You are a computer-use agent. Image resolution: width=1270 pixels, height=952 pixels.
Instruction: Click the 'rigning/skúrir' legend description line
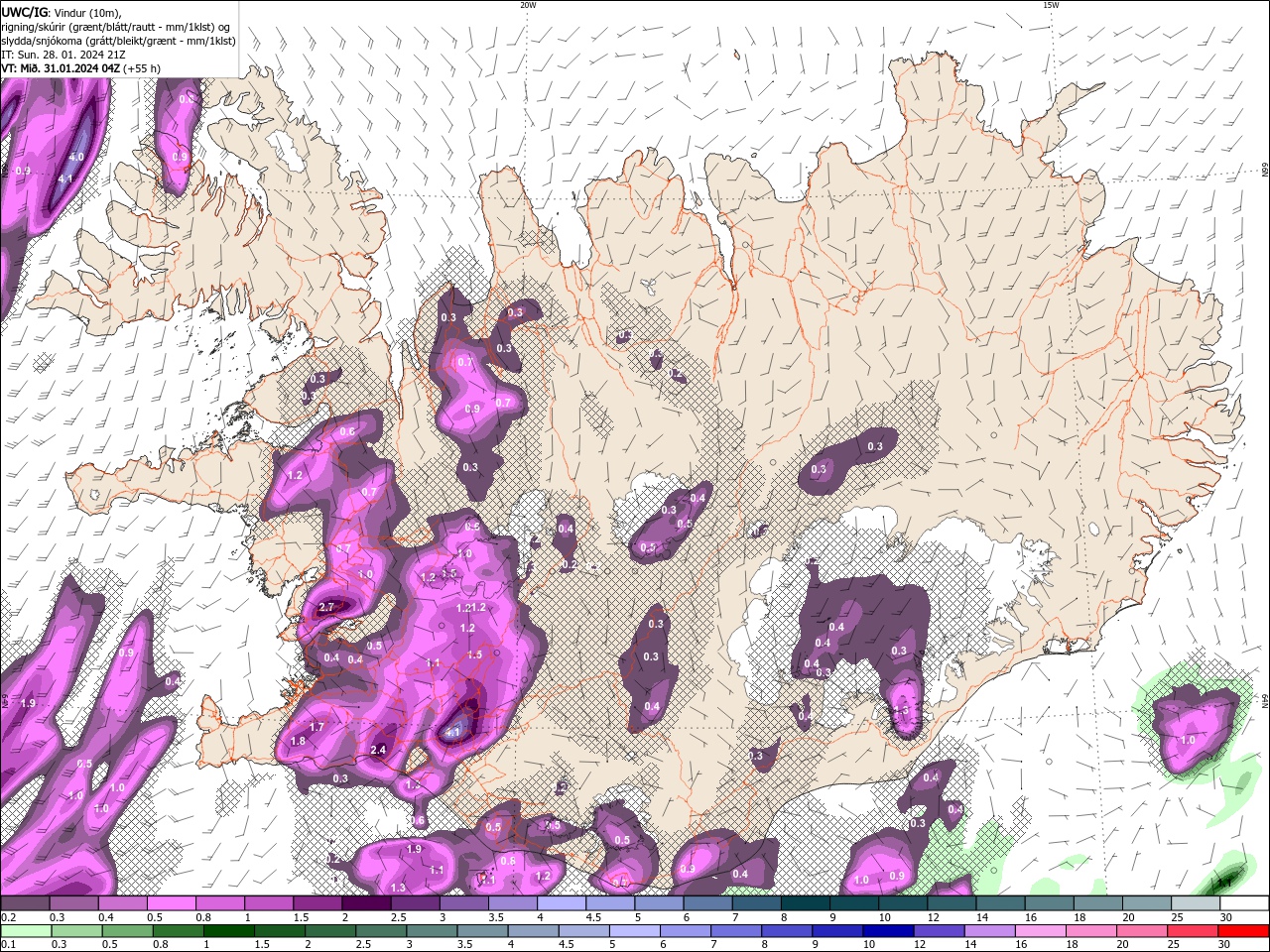pyautogui.click(x=117, y=26)
